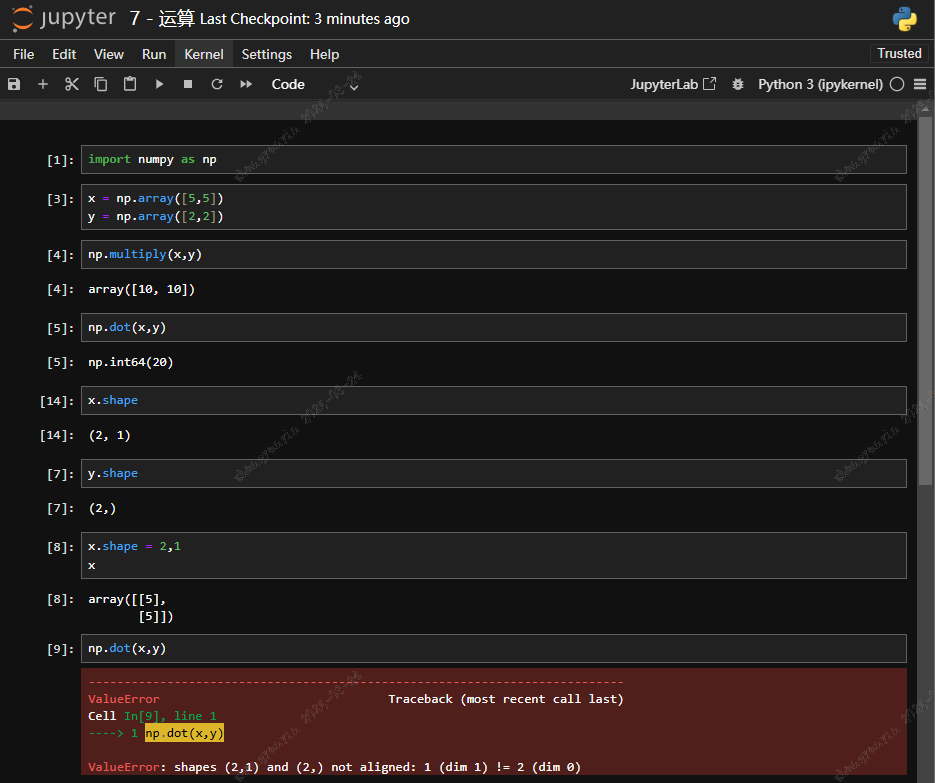Click the input prompt [14]: beside x.shape
This screenshot has height=783, width=935.
(57, 401)
